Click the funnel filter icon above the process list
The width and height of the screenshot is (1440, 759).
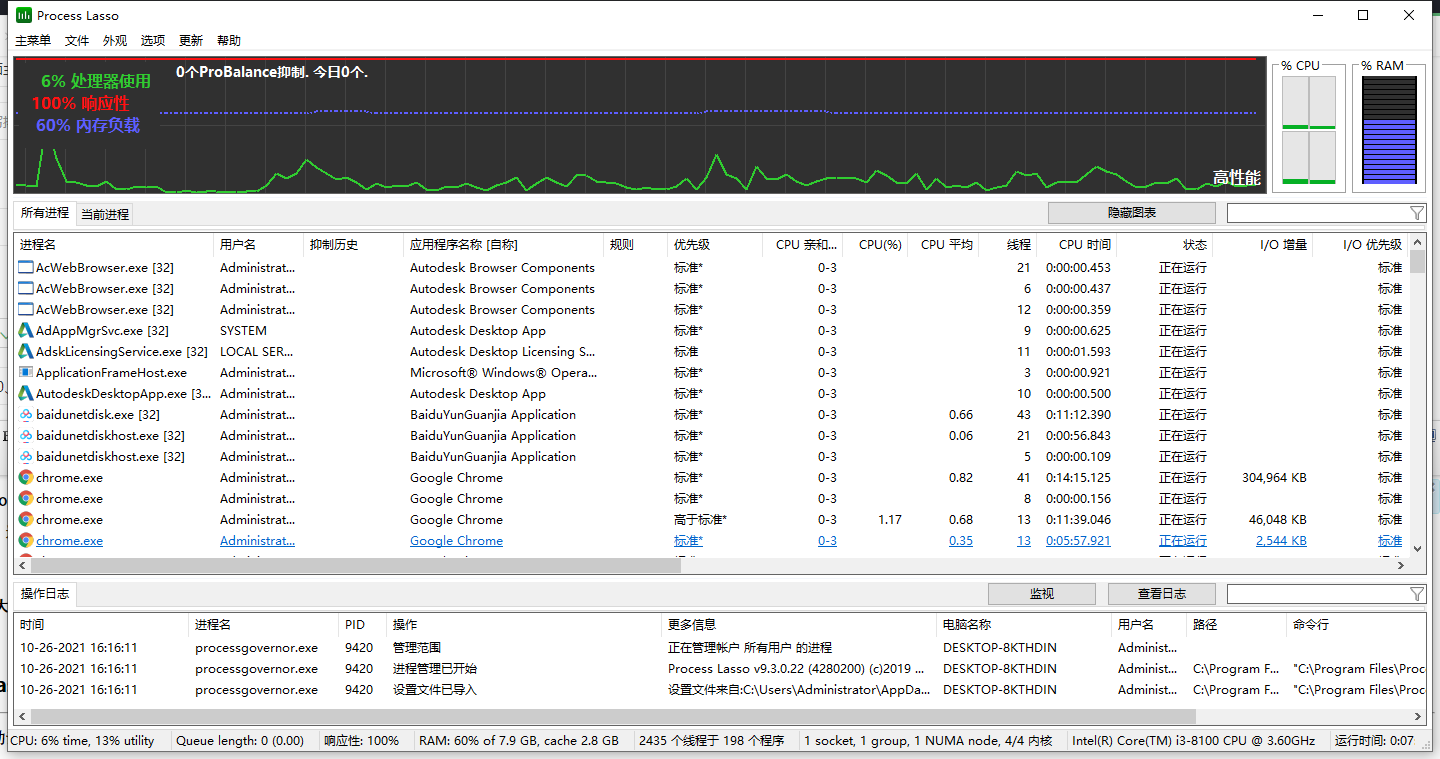click(1417, 212)
